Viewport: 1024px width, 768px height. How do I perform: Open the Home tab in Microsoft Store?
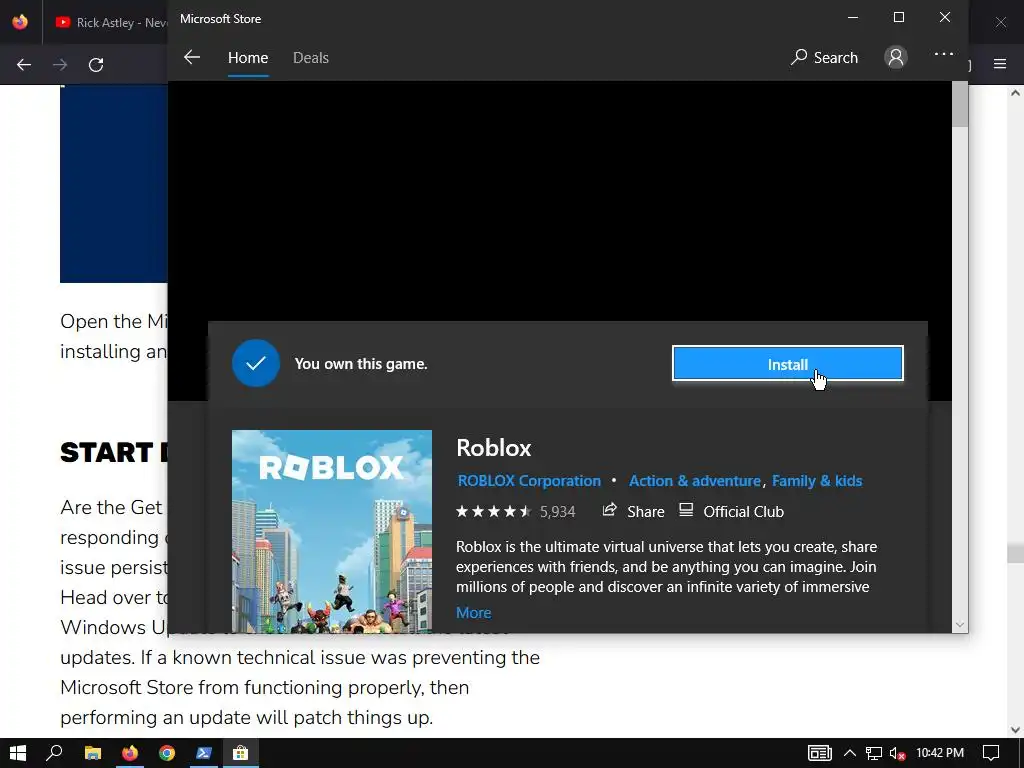tap(248, 57)
